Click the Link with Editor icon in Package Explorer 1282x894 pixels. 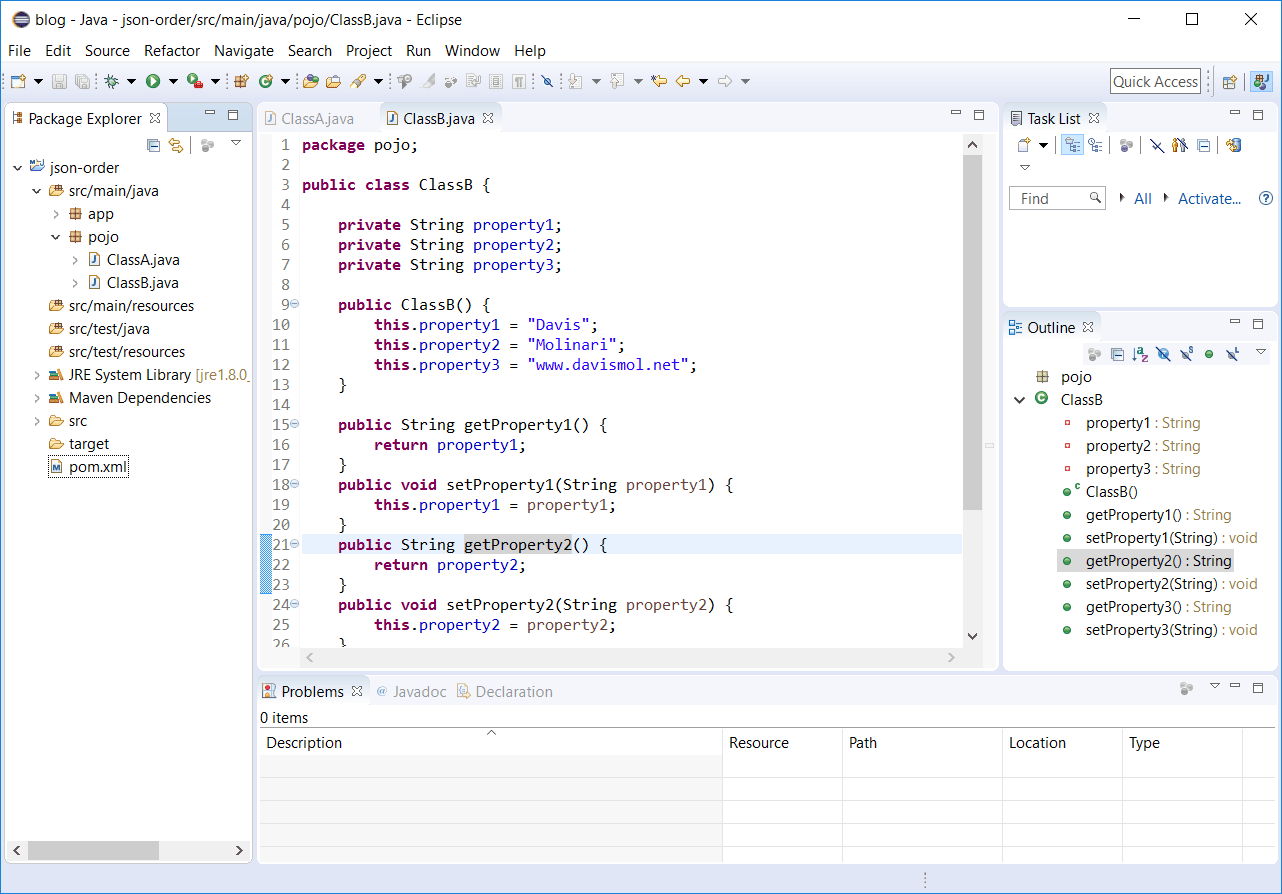pos(176,145)
